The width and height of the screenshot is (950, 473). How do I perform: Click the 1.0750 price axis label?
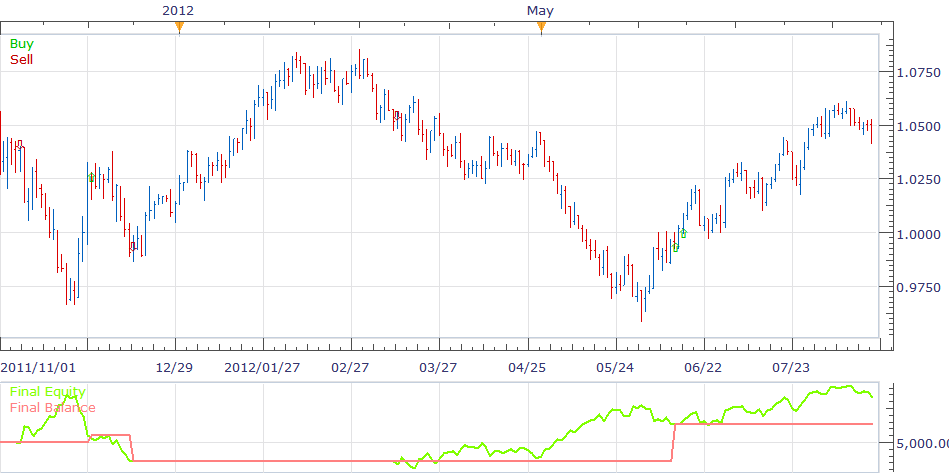(918, 73)
